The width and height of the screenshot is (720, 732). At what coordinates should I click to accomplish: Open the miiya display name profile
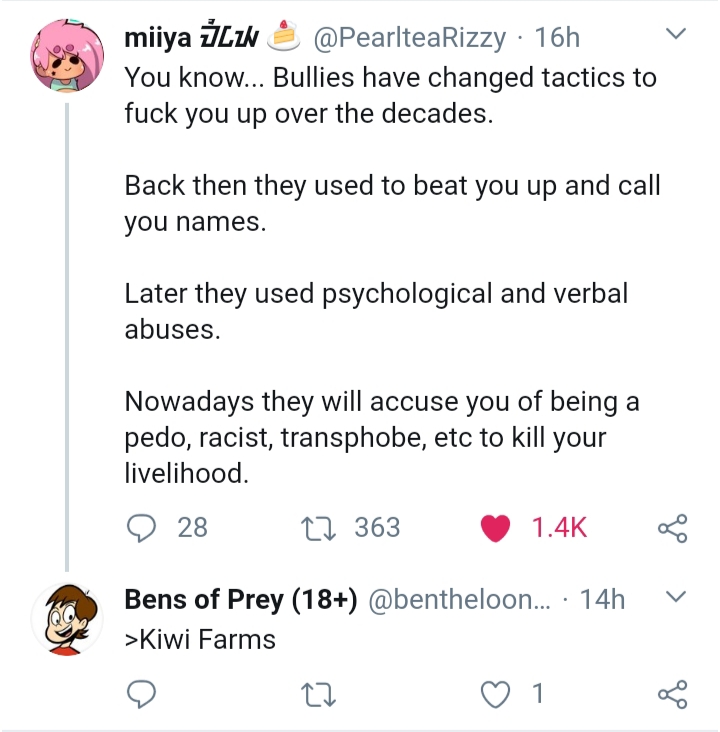pos(191,37)
